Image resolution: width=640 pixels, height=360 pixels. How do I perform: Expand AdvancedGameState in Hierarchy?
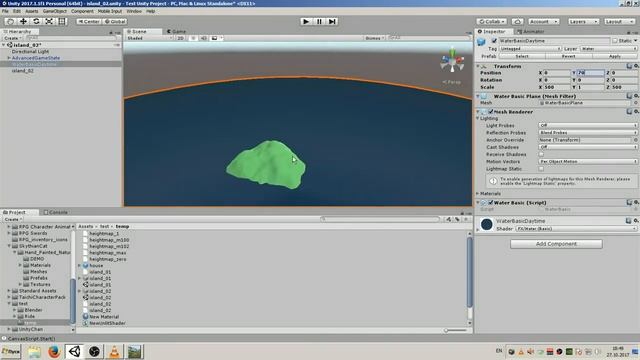tap(9, 58)
